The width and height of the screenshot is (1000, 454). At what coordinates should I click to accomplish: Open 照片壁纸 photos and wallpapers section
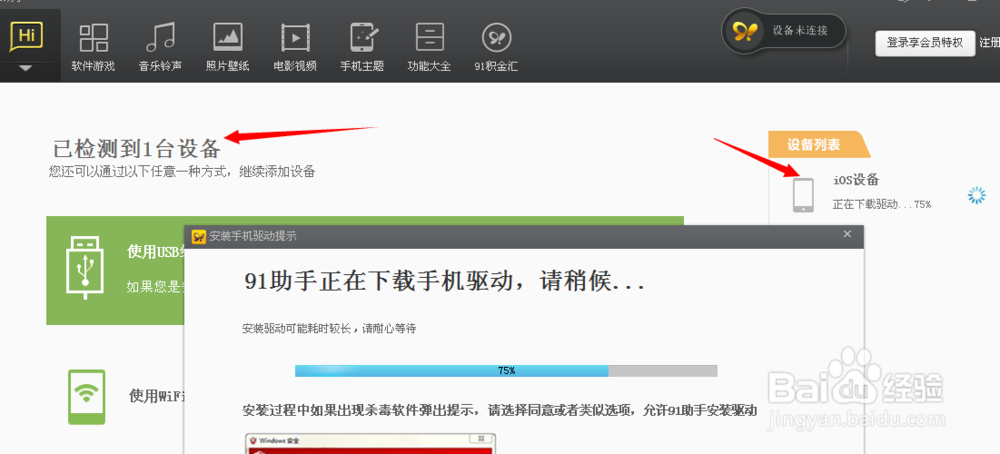point(228,48)
